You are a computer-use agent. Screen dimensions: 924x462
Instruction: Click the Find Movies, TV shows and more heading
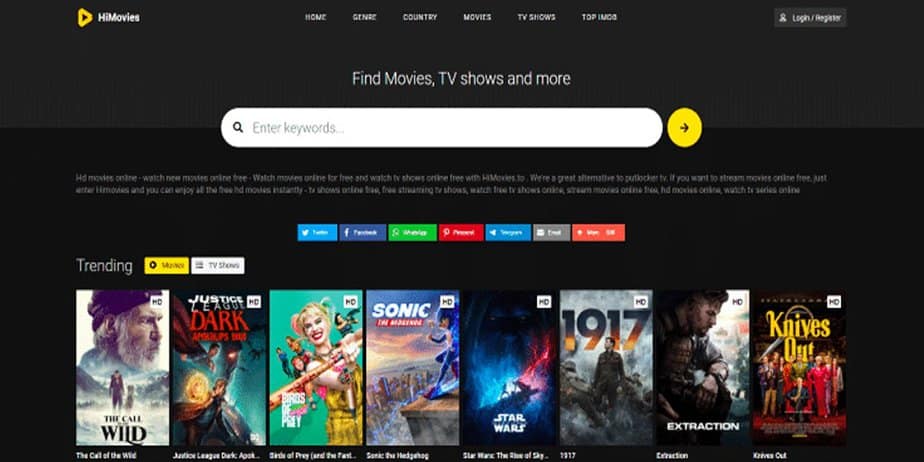[461, 78]
